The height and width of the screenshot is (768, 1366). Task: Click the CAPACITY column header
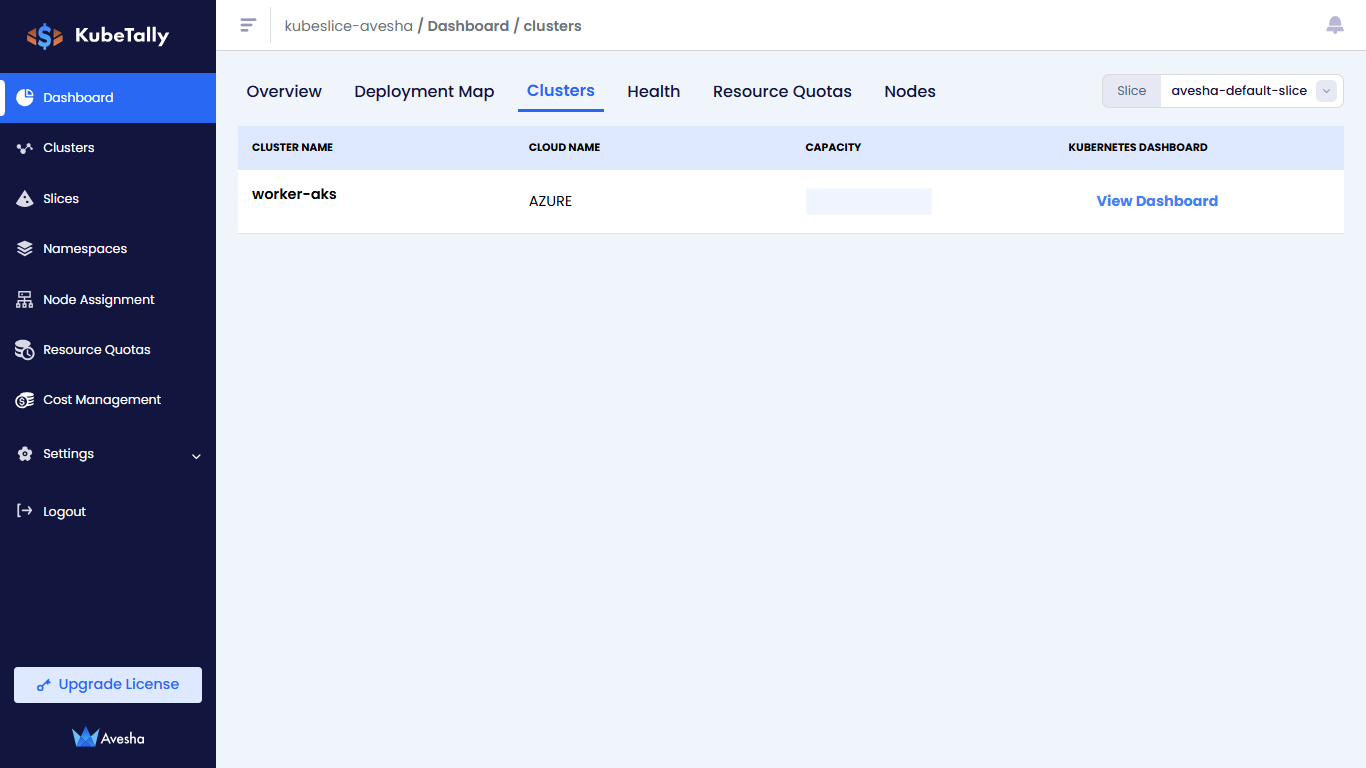[x=833, y=147]
